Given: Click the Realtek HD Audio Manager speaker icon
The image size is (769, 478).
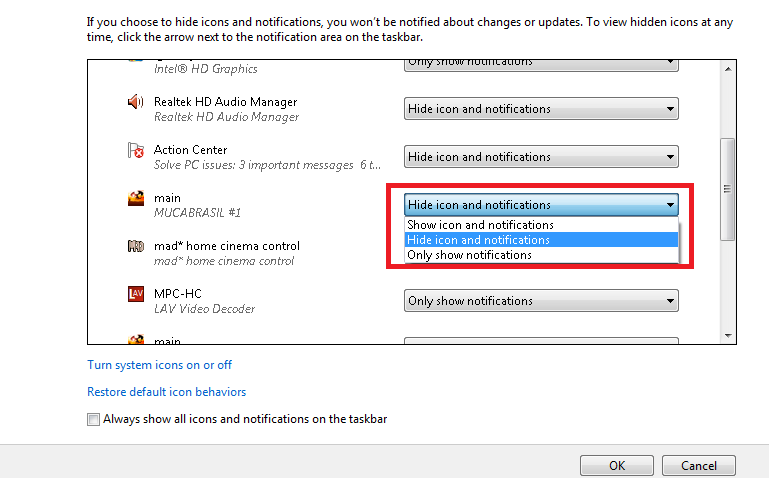Looking at the screenshot, I should click(x=136, y=102).
